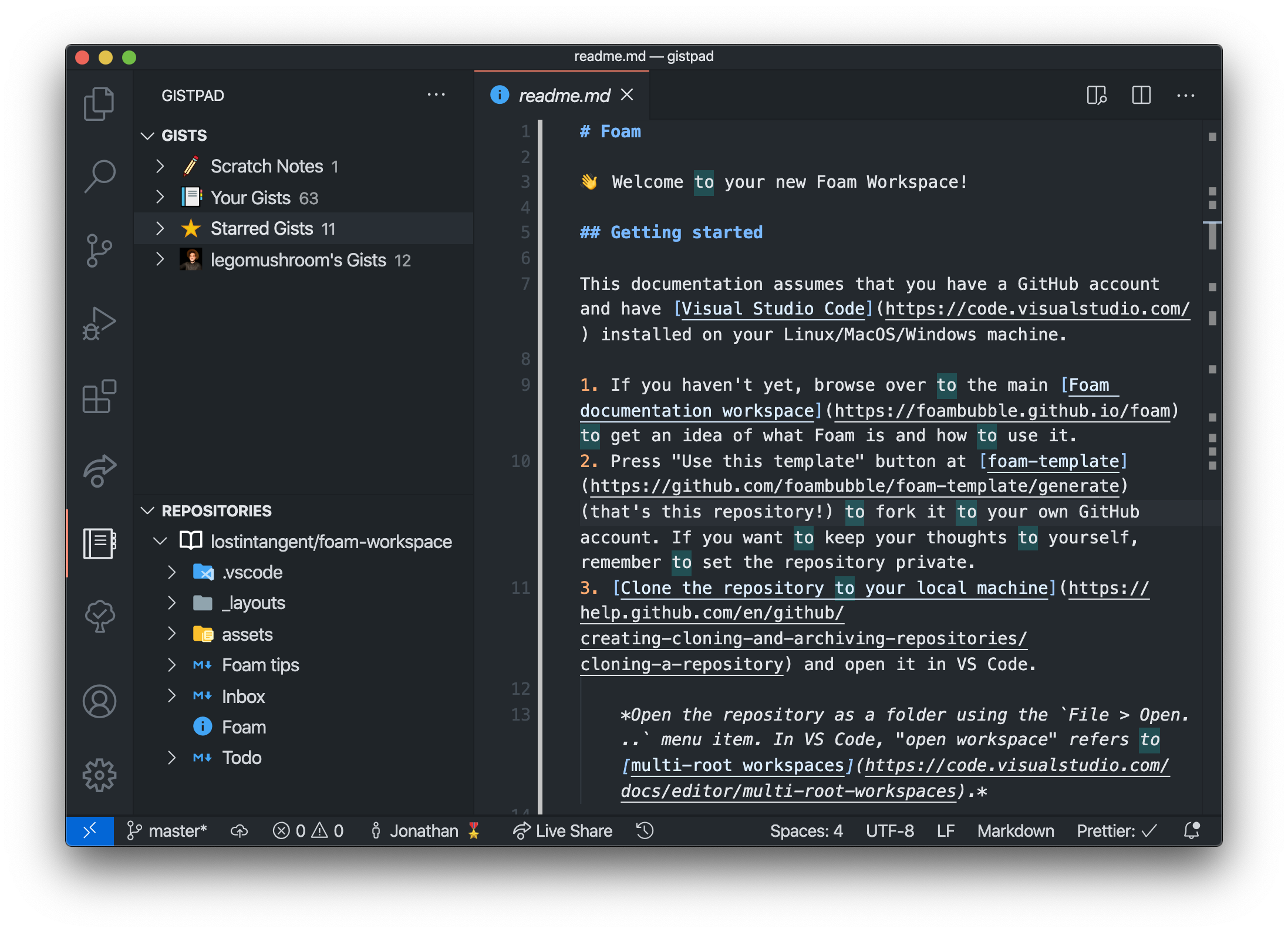Expand Starred Gists group

coord(160,228)
